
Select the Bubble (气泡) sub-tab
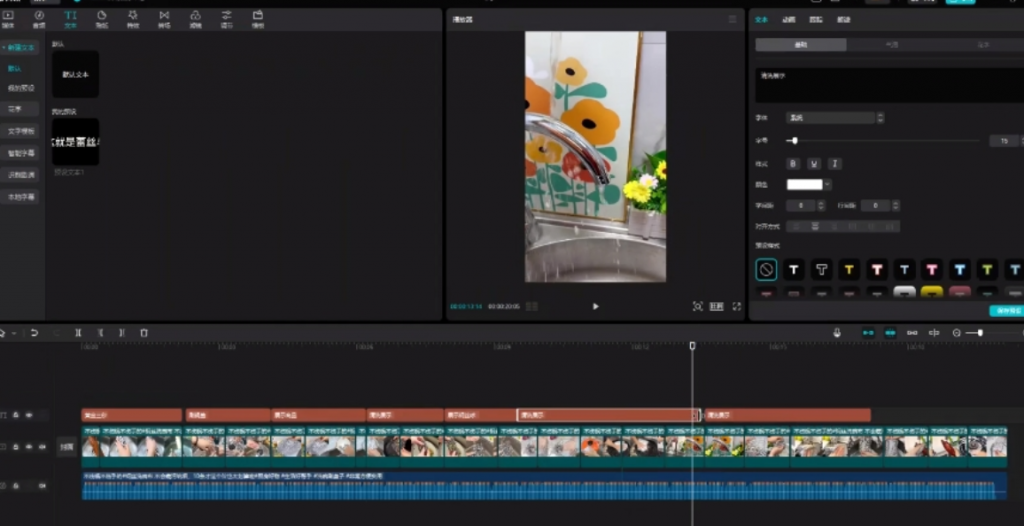891,45
